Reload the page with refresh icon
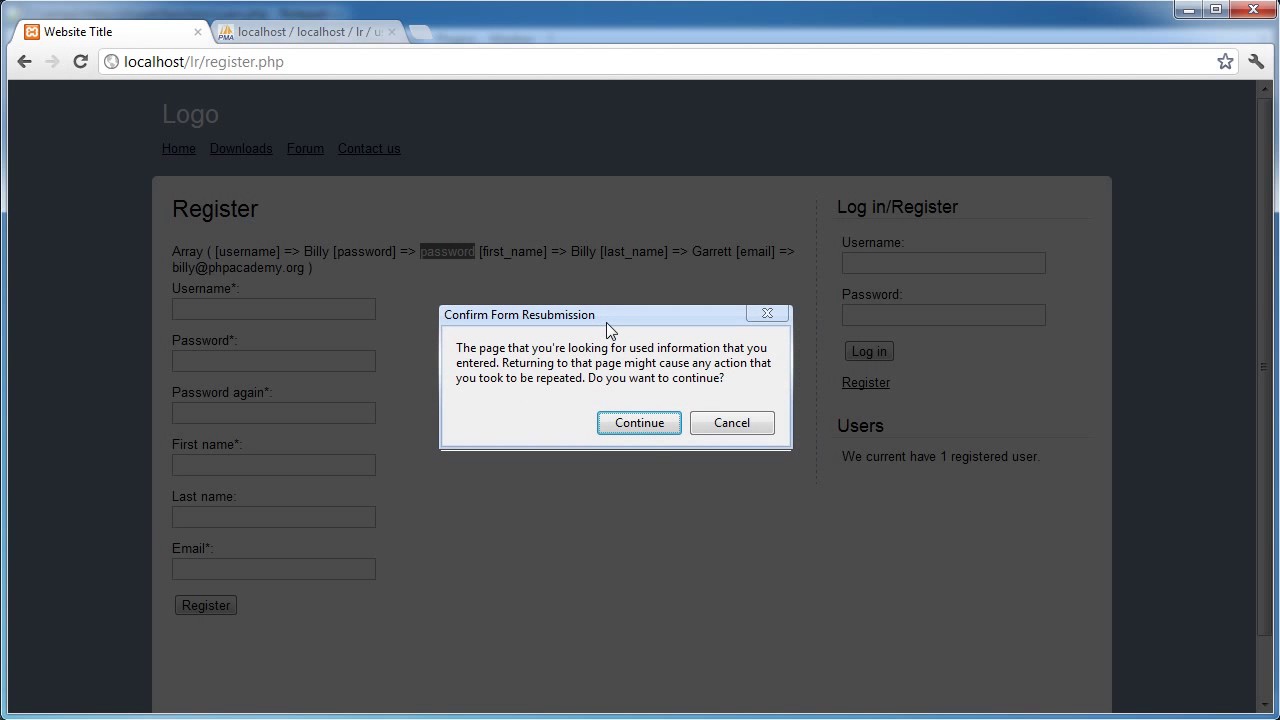This screenshot has height=720, width=1280. (x=81, y=62)
